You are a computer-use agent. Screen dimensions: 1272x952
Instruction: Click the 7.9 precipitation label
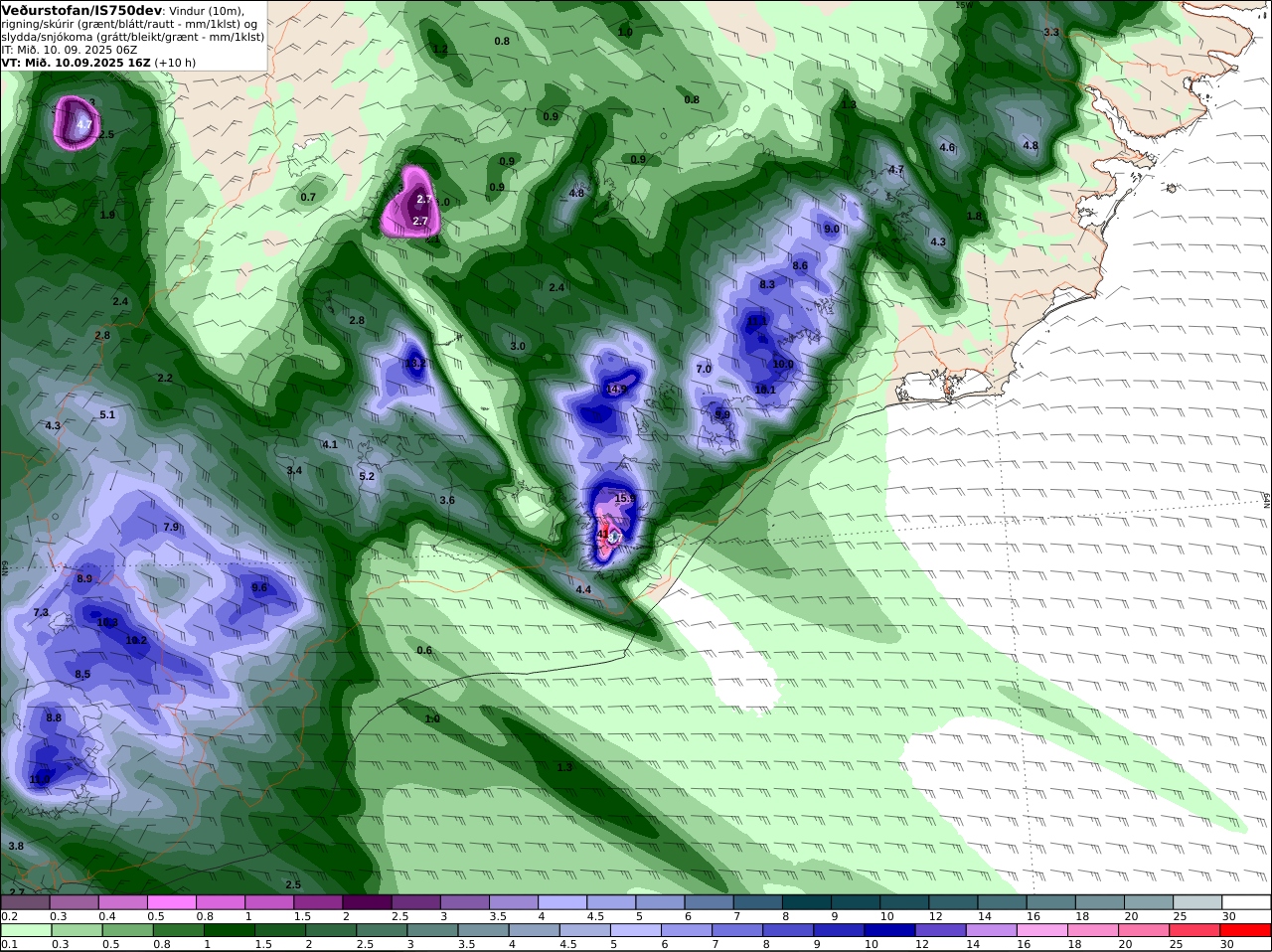click(x=171, y=527)
